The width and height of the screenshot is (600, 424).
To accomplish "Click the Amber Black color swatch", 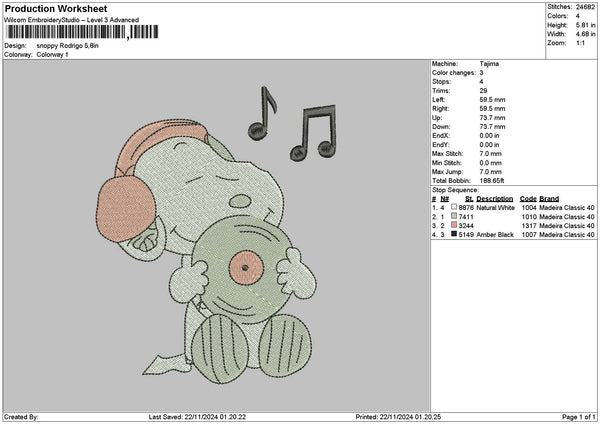I will point(454,234).
